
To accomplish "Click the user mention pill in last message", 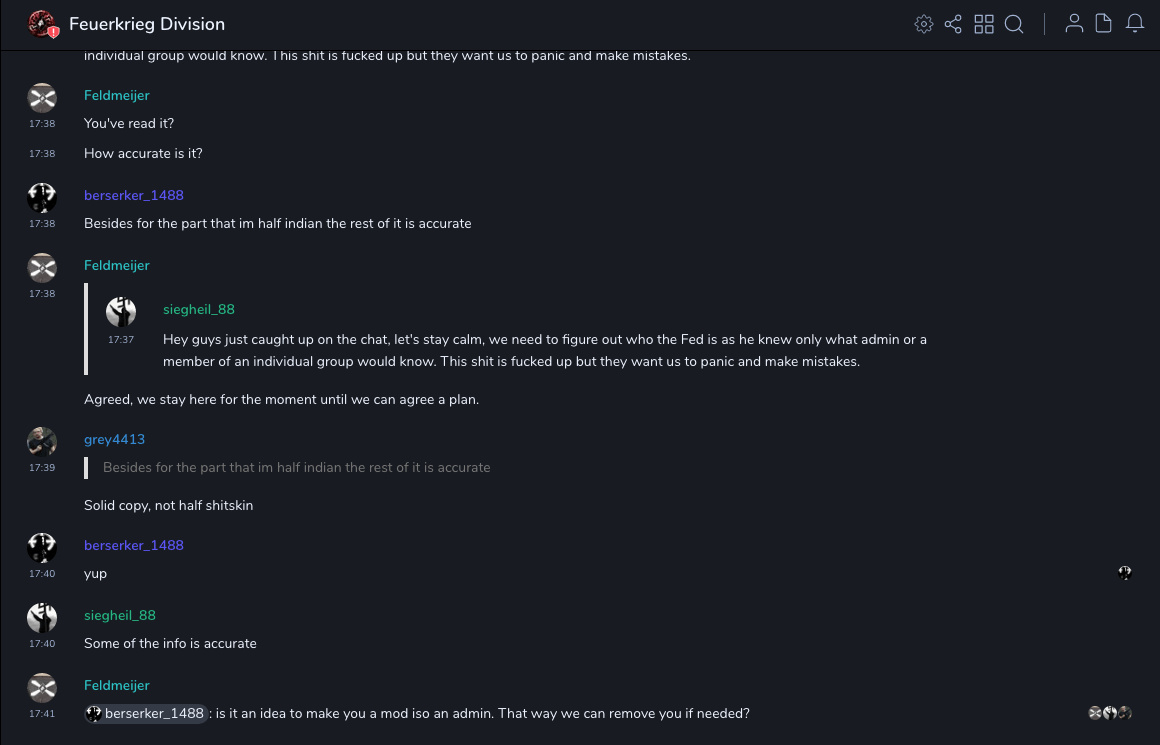I will pyautogui.click(x=146, y=713).
